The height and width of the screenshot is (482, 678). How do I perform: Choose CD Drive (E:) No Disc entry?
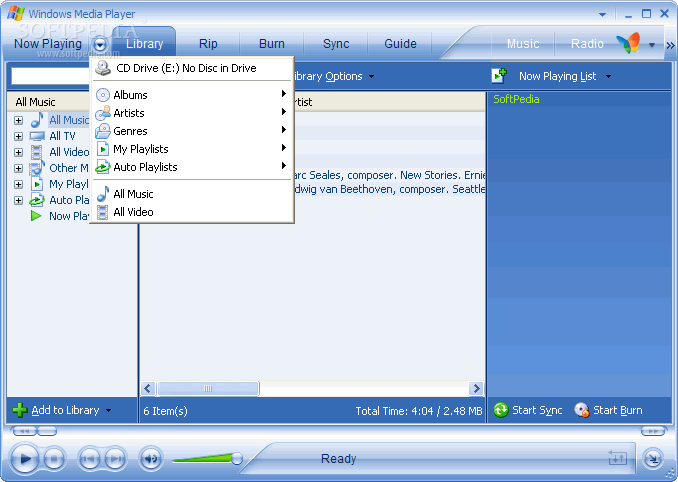(192, 68)
